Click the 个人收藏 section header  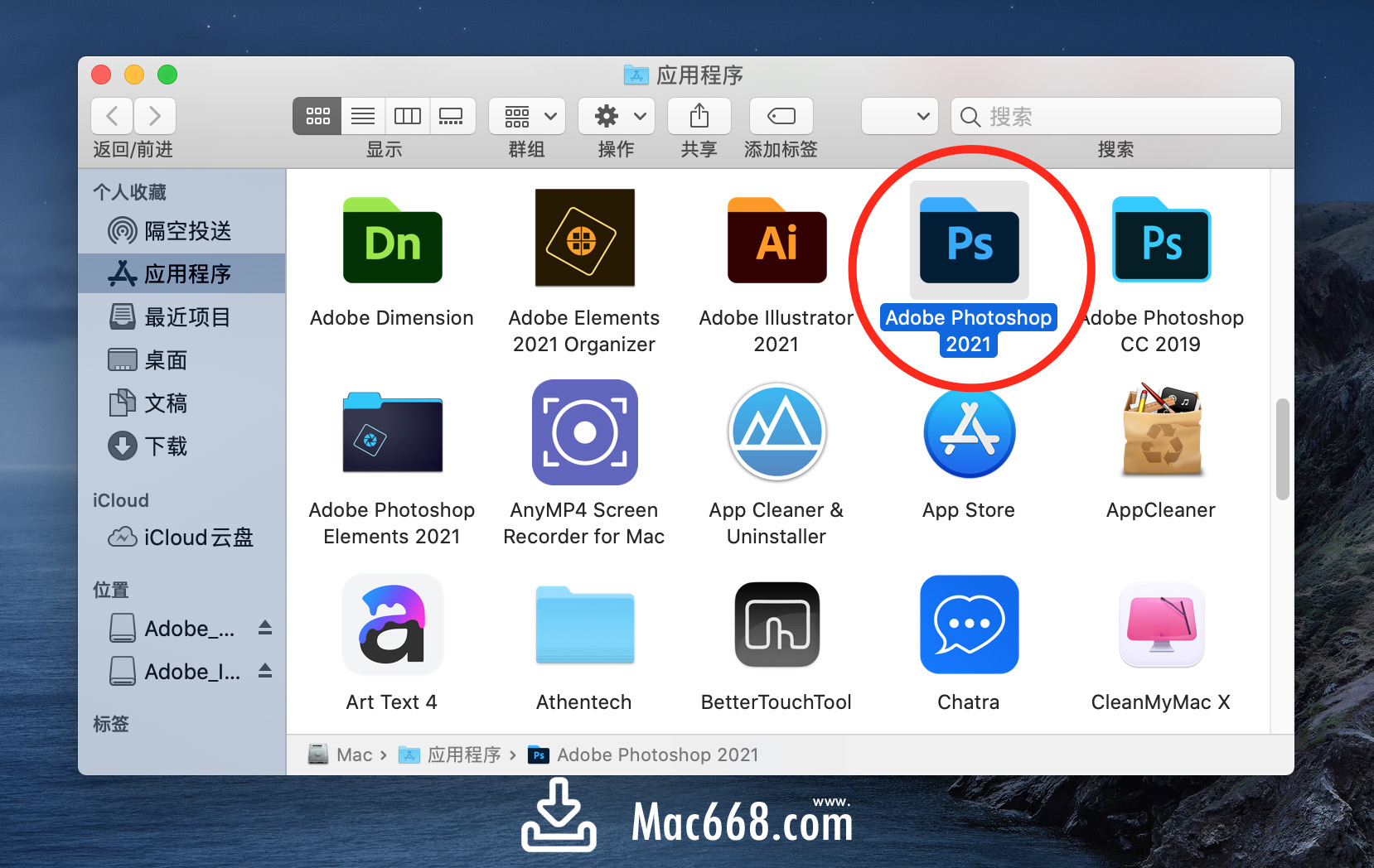[x=130, y=192]
